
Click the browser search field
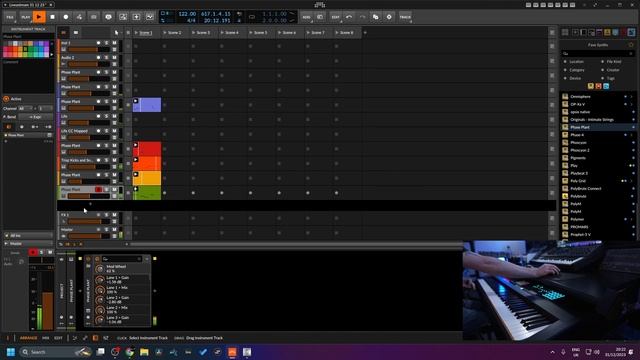coord(598,53)
